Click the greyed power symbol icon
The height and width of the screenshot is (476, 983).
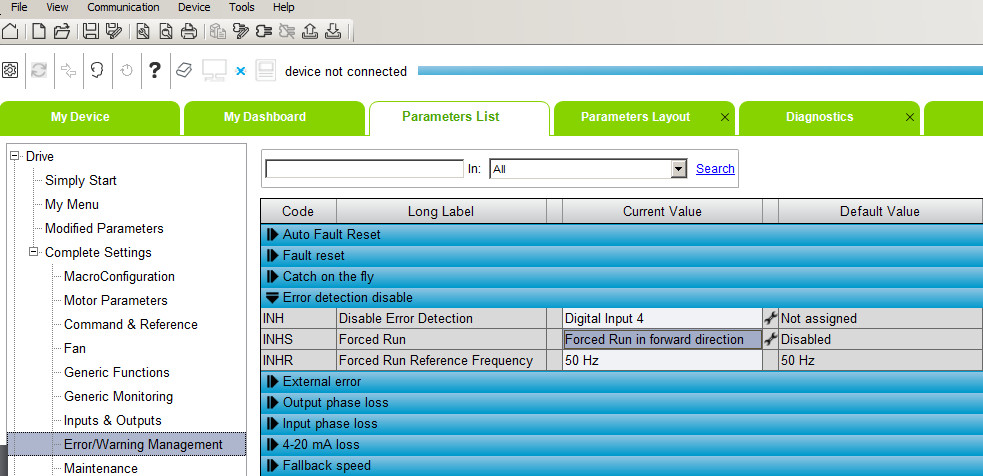(x=126, y=70)
